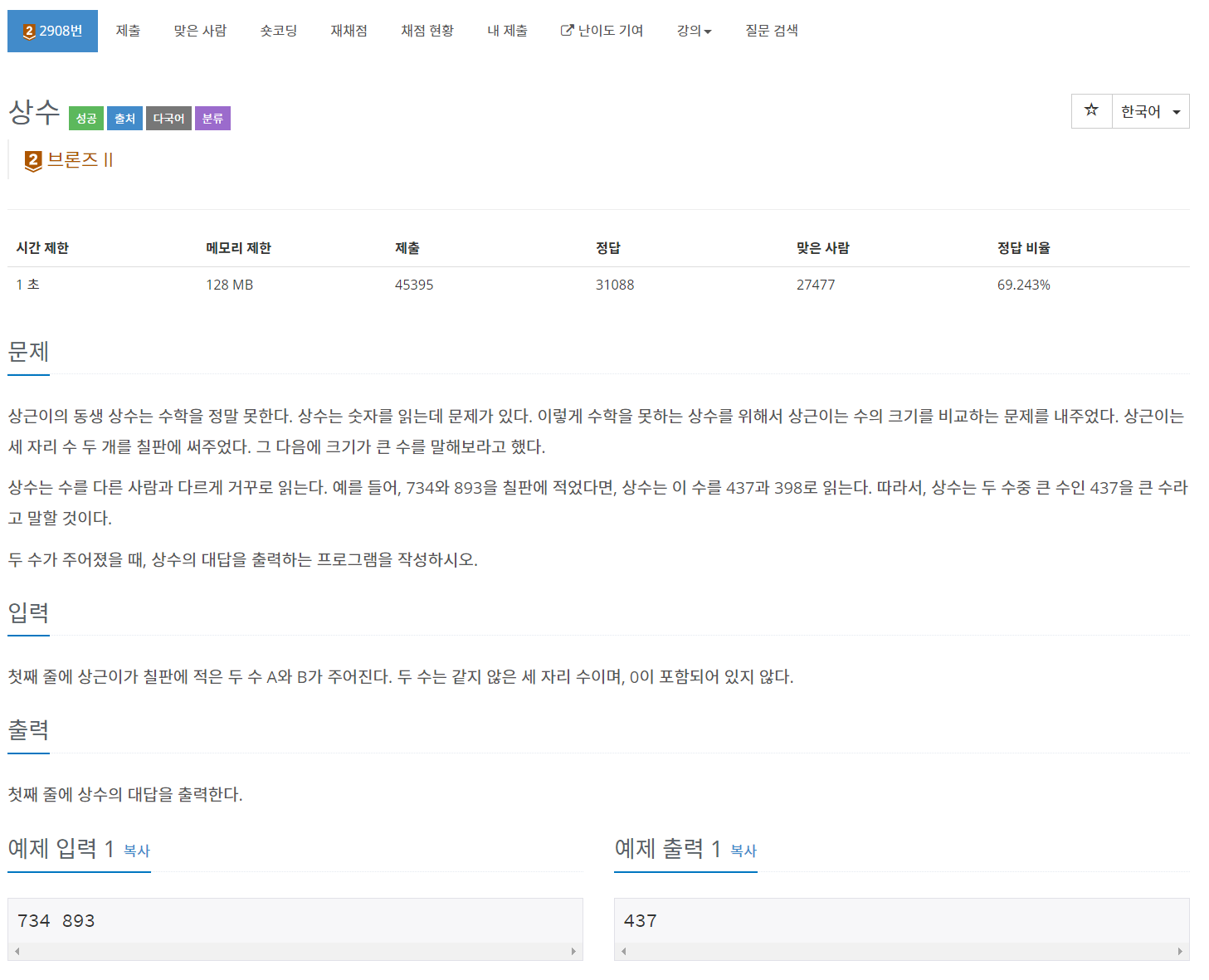Click the 128 MB memory limit value

tap(230, 285)
